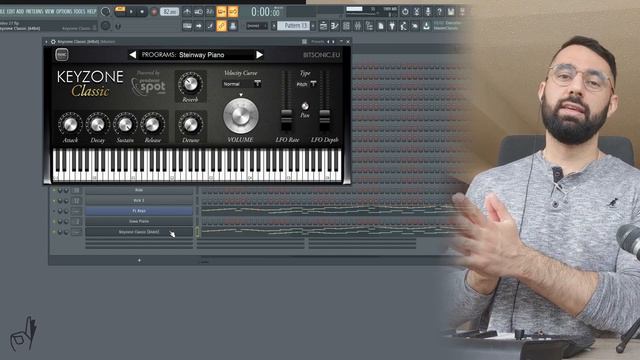Click the tempo display showing 82
Screen dimensions: 640x360
coord(169,12)
